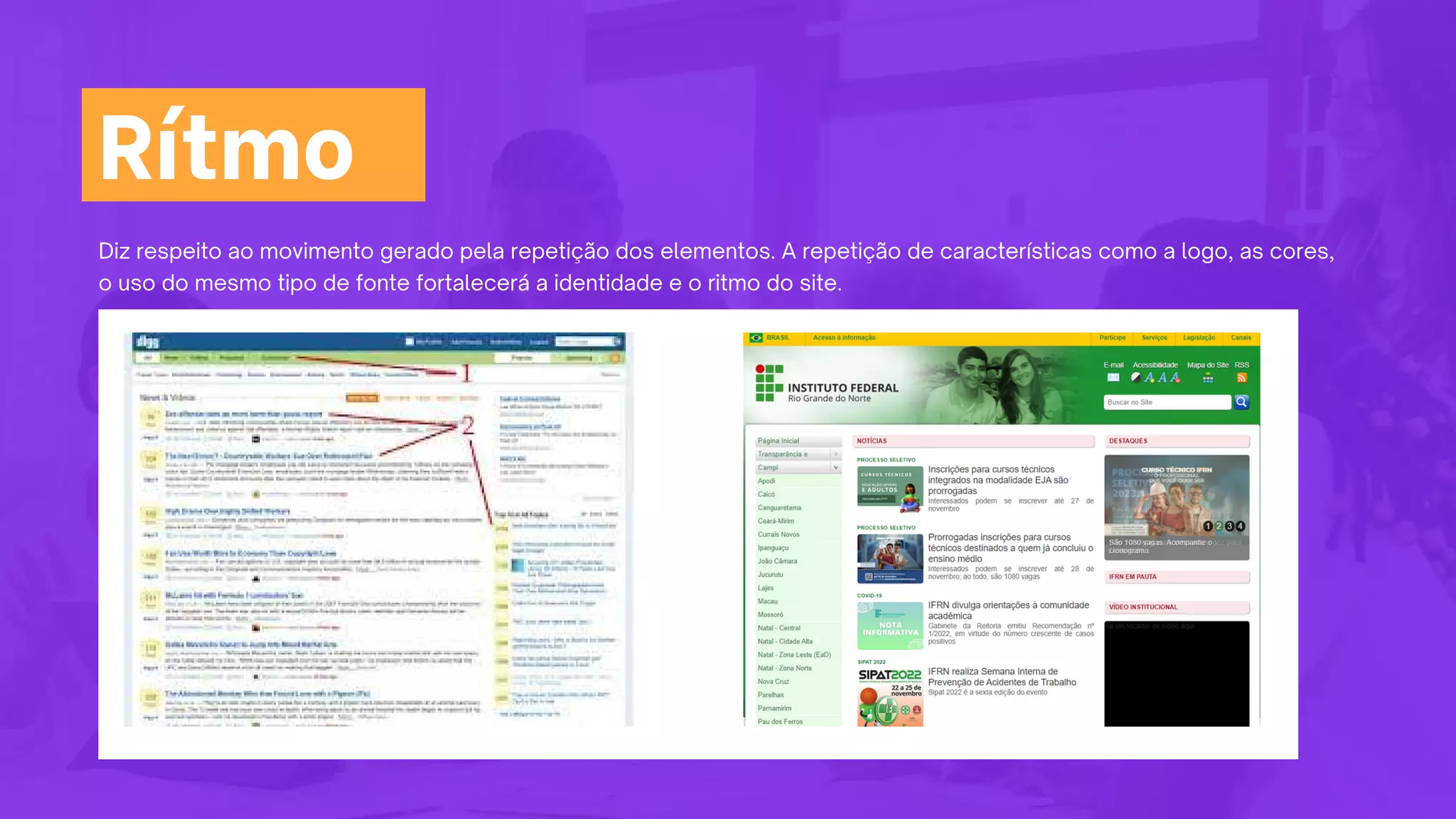Click the IFRN EM PAUTA section header
Viewport: 1456px width, 819px height.
pyautogui.click(x=1177, y=577)
